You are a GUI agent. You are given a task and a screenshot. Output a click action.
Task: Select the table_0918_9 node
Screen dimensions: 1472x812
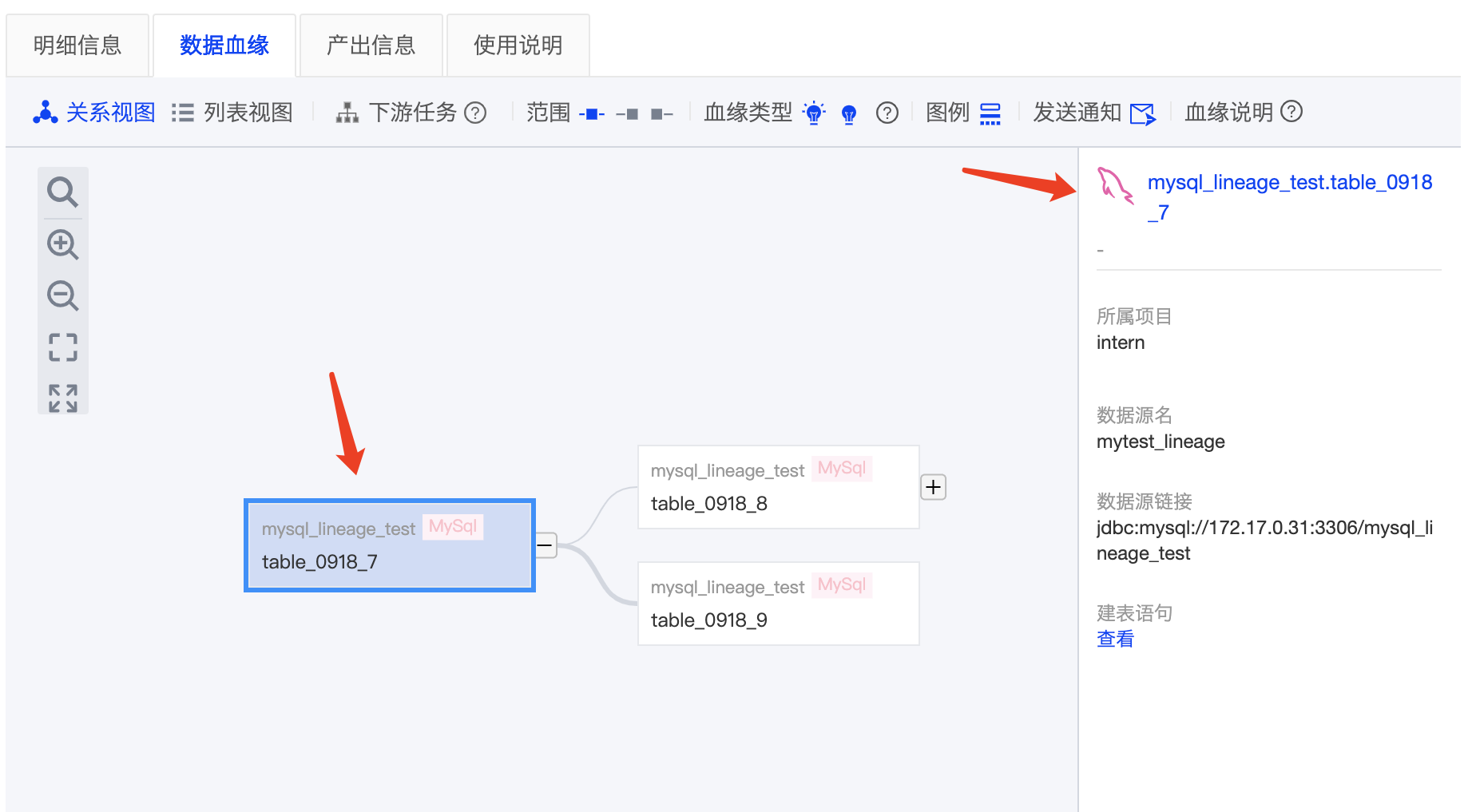pos(779,604)
